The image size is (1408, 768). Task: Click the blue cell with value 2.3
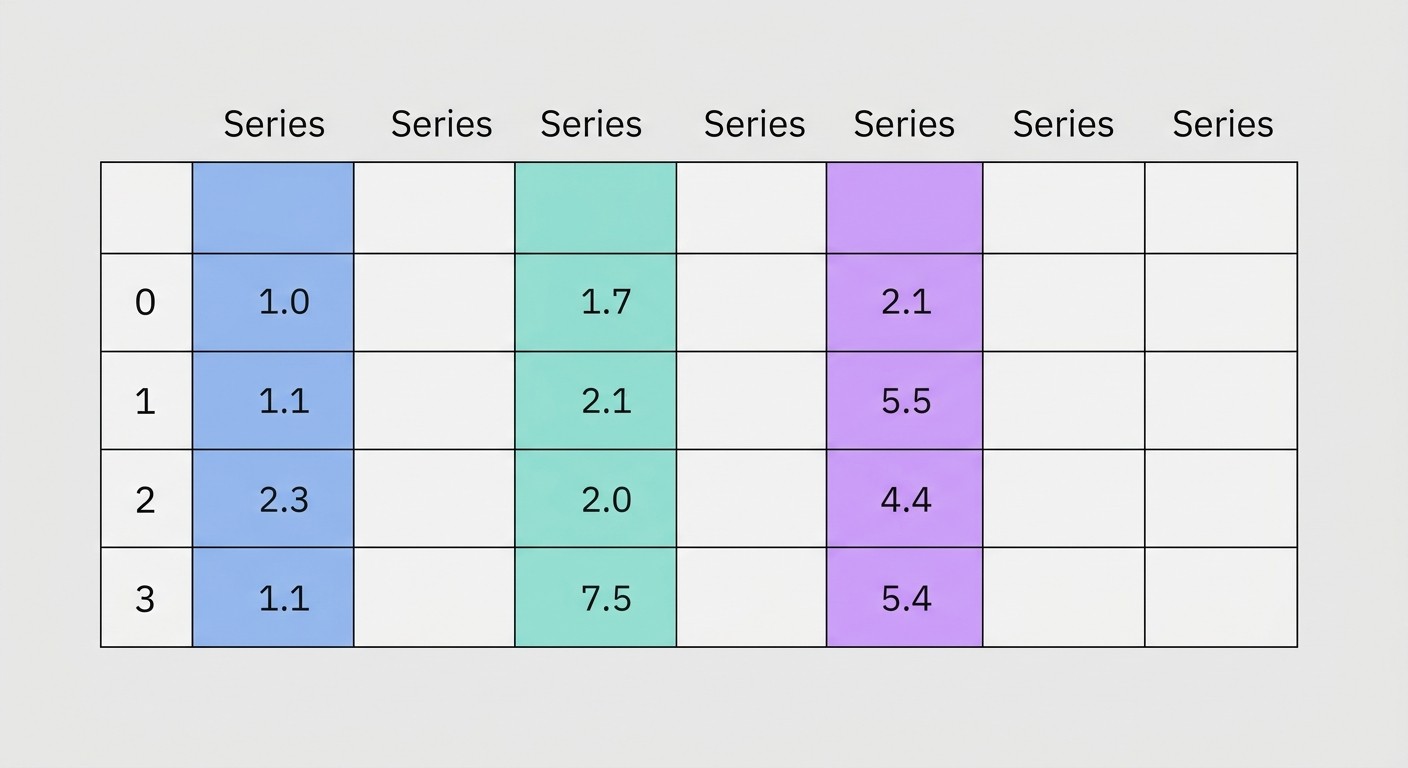[x=273, y=499]
